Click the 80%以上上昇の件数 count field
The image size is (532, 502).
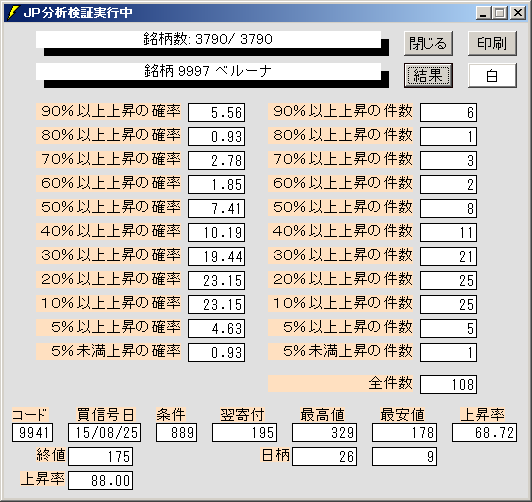(448, 136)
